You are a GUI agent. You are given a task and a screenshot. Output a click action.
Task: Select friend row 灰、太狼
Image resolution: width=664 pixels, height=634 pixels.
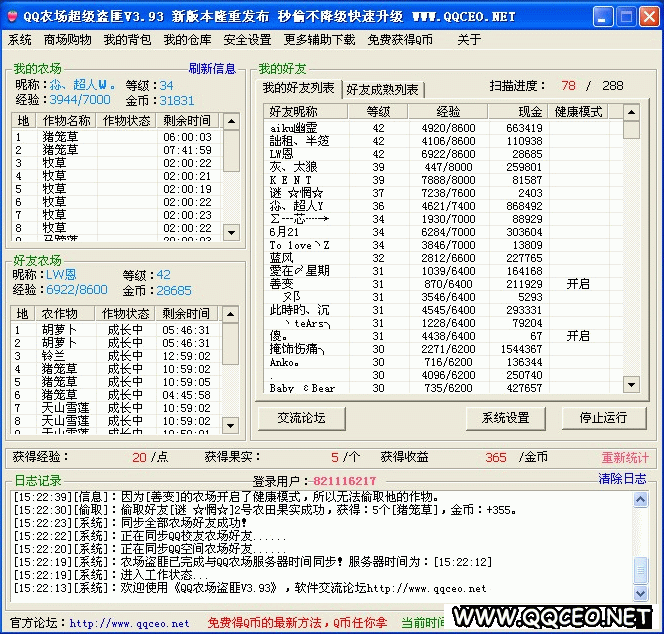pyautogui.click(x=443, y=167)
